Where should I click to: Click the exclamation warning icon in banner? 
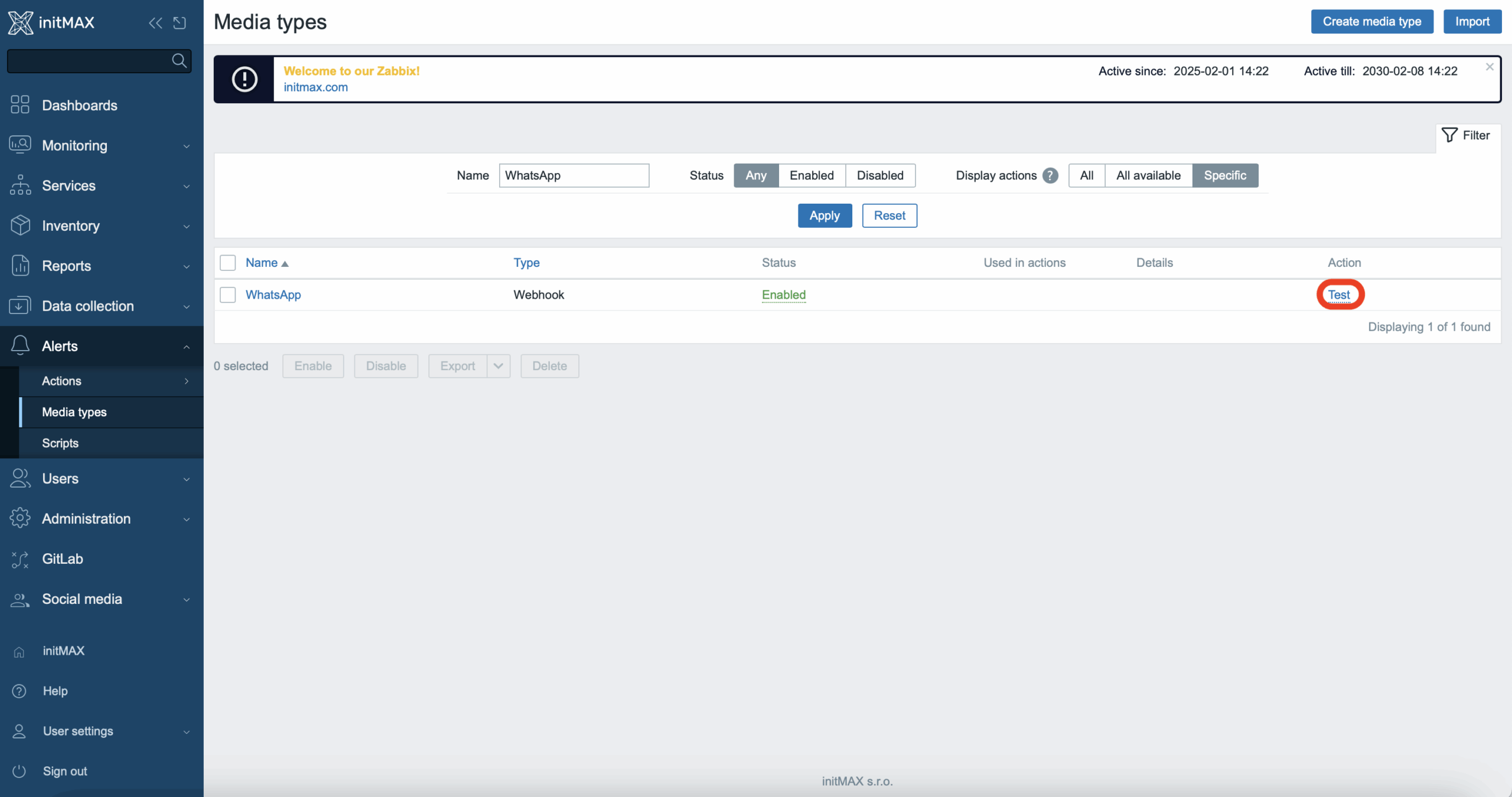(x=245, y=79)
